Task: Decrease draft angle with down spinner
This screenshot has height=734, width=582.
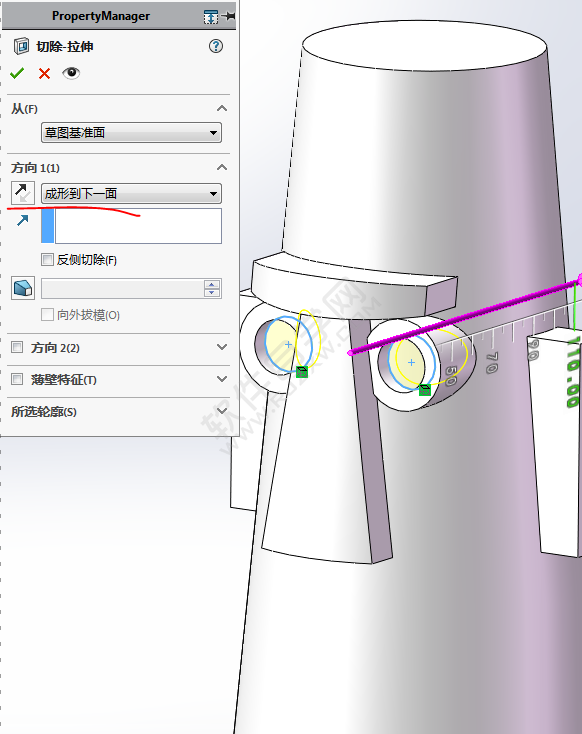Action: point(212,293)
